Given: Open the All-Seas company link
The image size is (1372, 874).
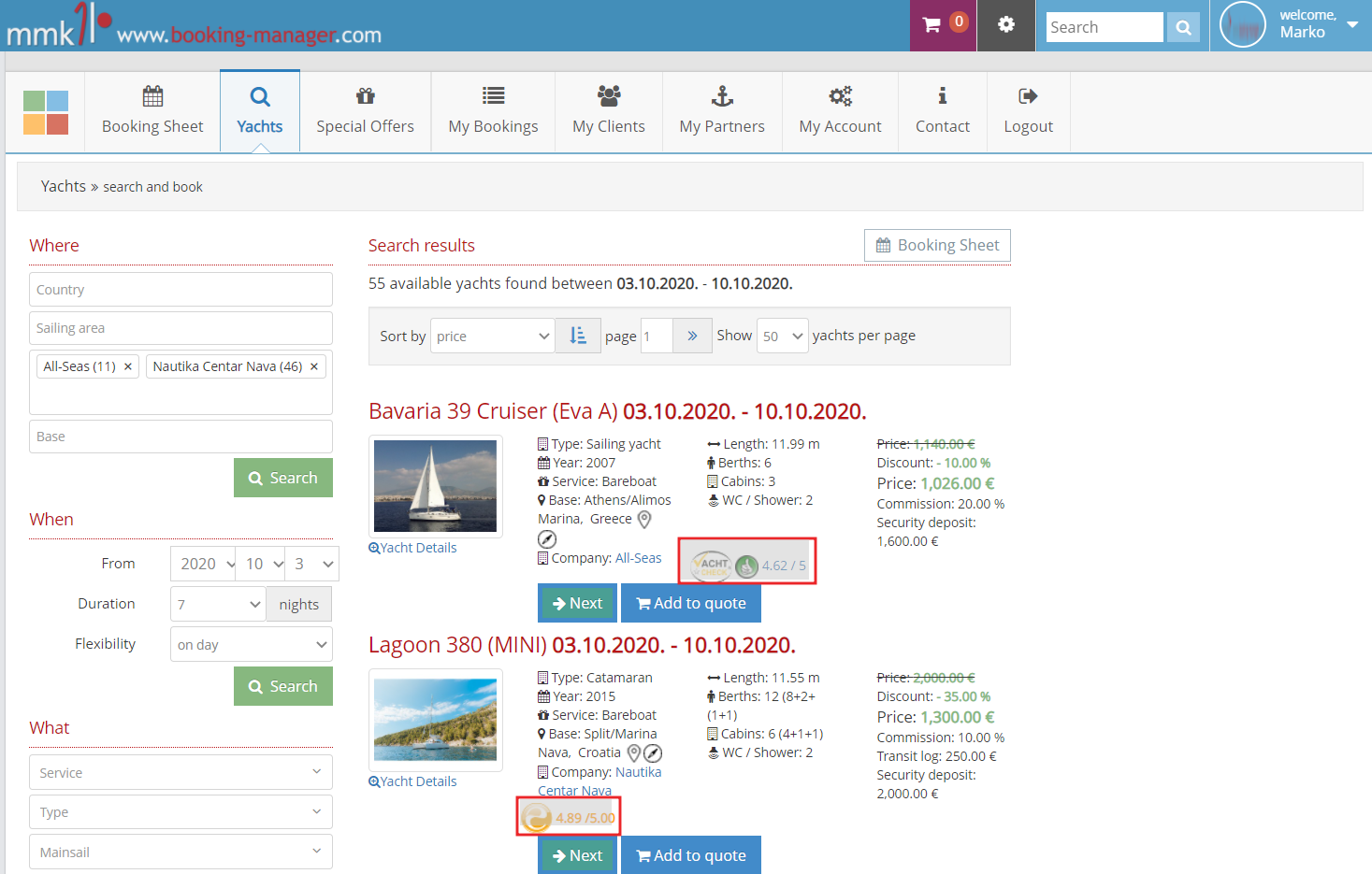Looking at the screenshot, I should [x=639, y=558].
